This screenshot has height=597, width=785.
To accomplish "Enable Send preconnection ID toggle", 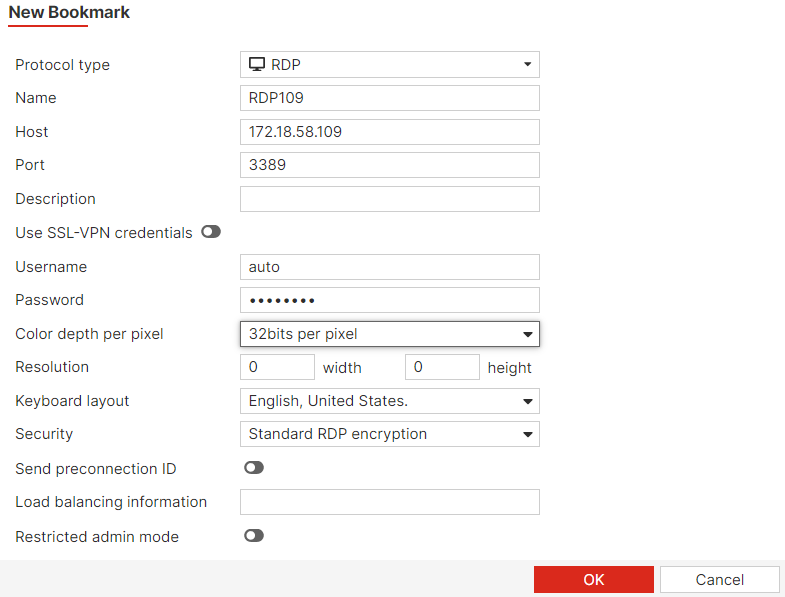I will (254, 468).
